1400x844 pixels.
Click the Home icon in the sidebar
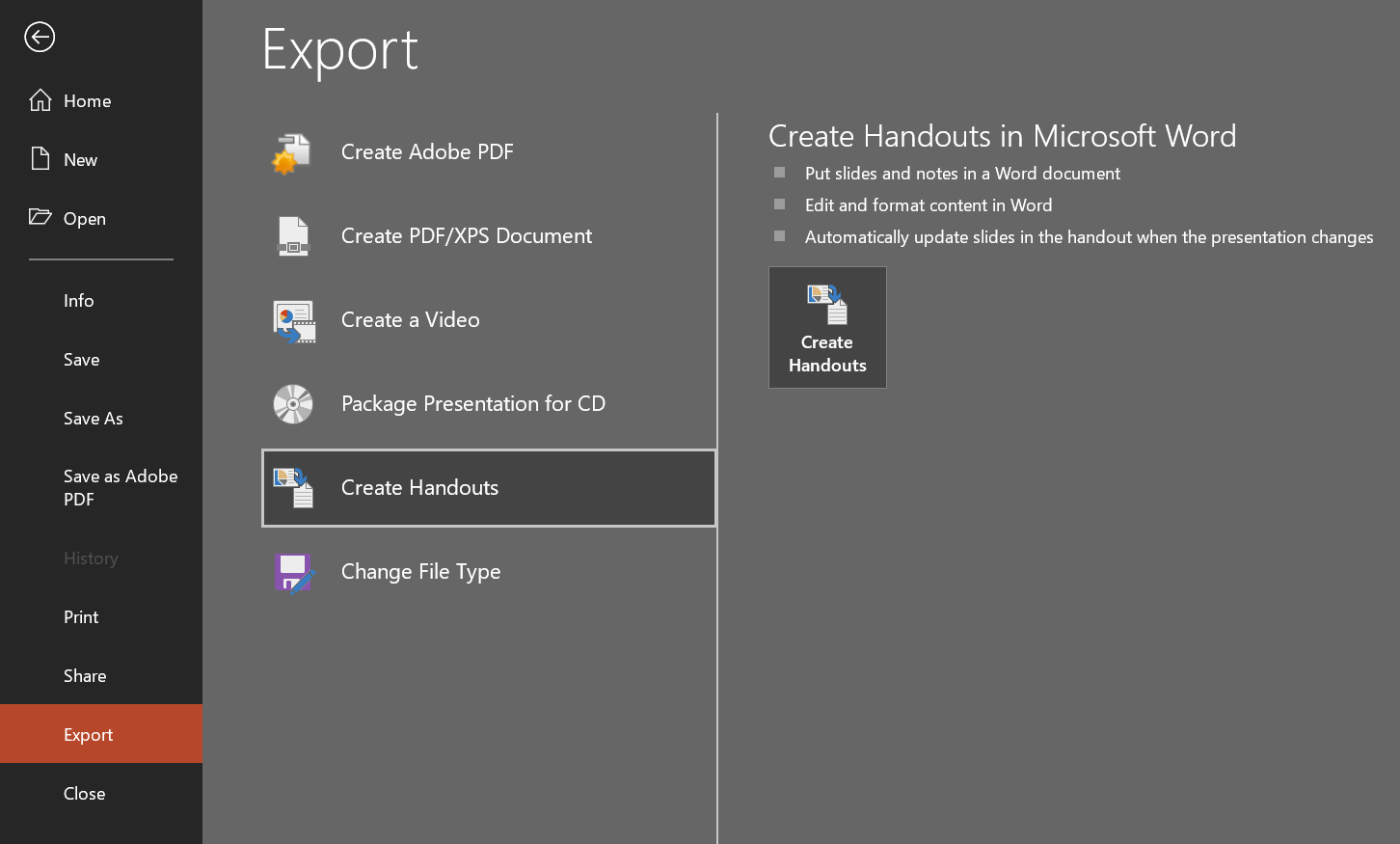click(x=42, y=100)
